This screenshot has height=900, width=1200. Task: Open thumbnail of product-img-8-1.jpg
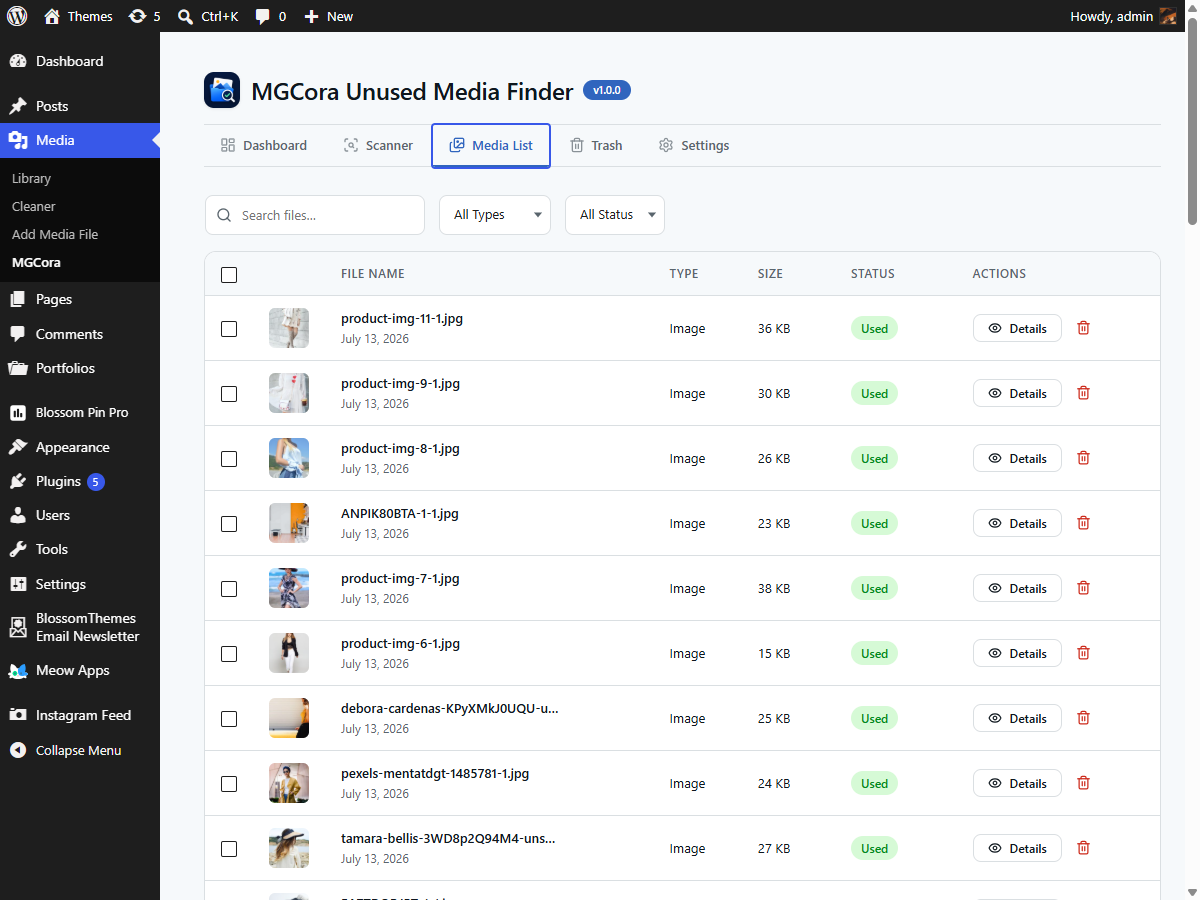tap(289, 458)
